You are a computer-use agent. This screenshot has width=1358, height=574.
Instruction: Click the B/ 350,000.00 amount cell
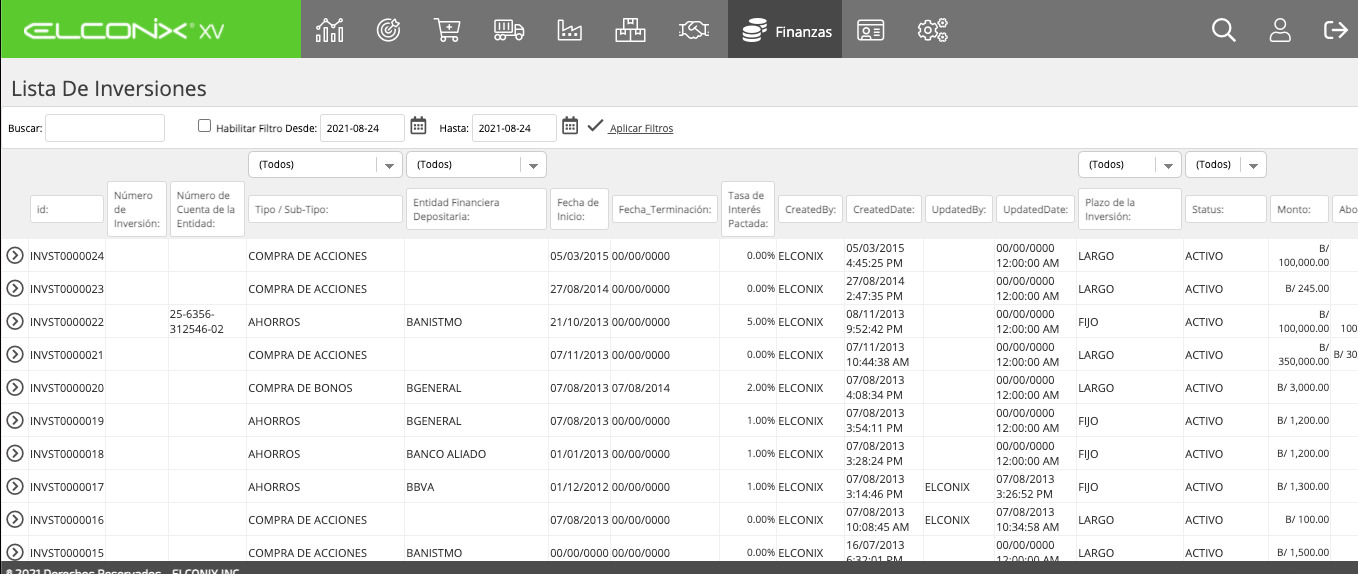click(1304, 354)
